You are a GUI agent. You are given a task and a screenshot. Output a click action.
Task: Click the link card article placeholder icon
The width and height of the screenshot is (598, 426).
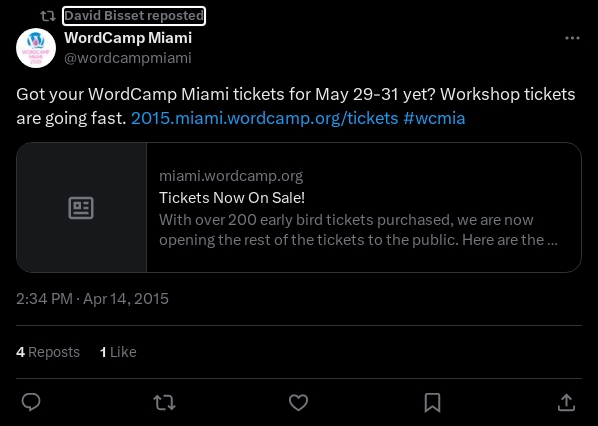click(81, 208)
